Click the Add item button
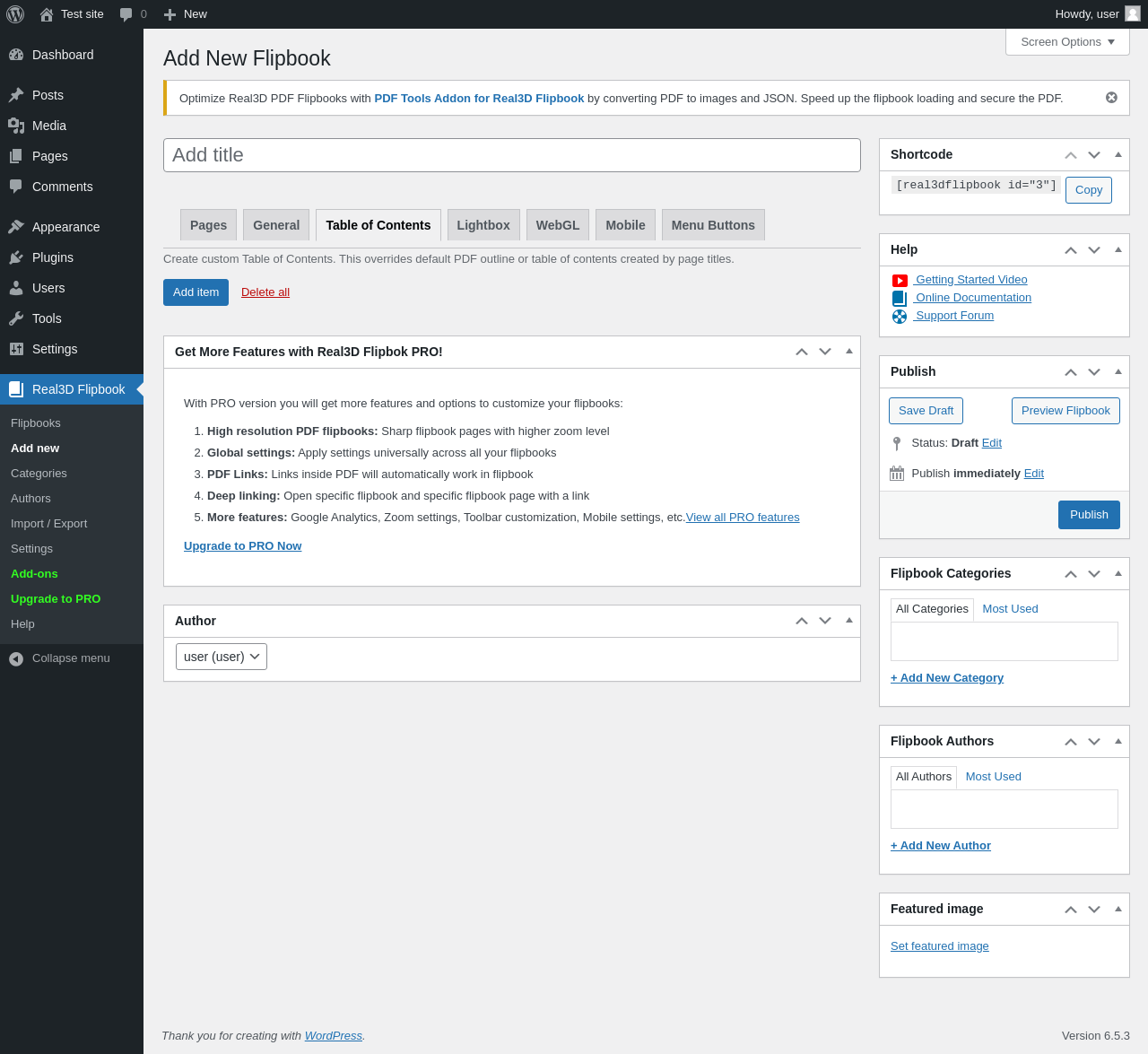Image resolution: width=1148 pixels, height=1054 pixels. coord(196,292)
